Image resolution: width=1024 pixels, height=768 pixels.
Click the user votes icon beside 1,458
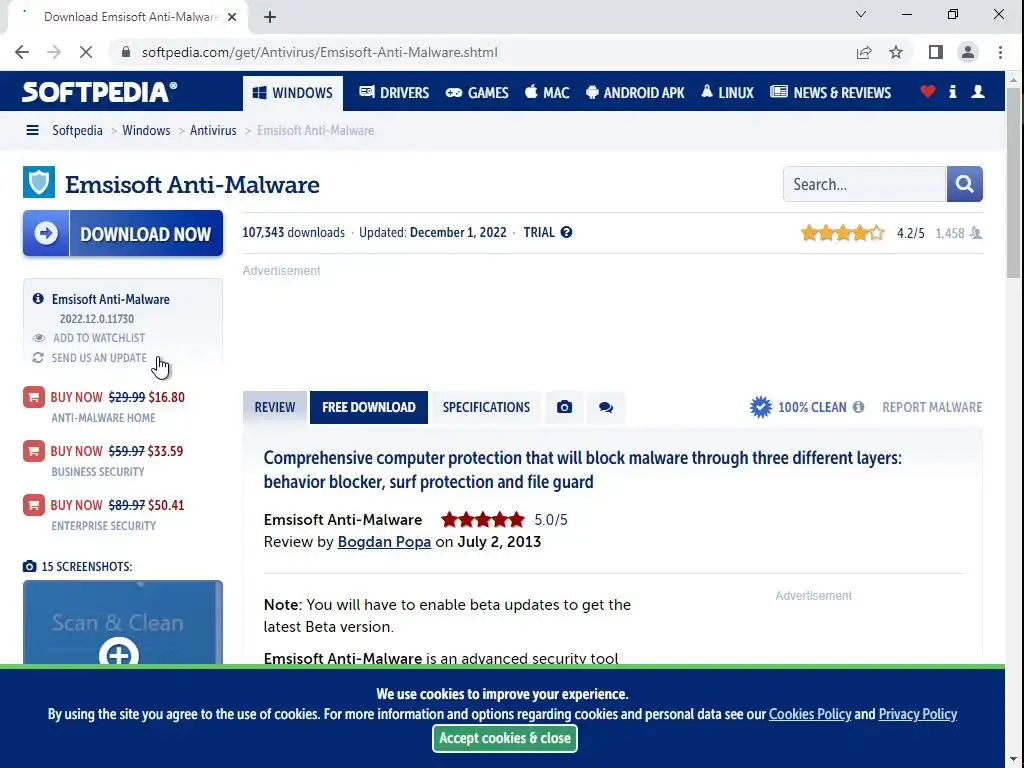(976, 233)
